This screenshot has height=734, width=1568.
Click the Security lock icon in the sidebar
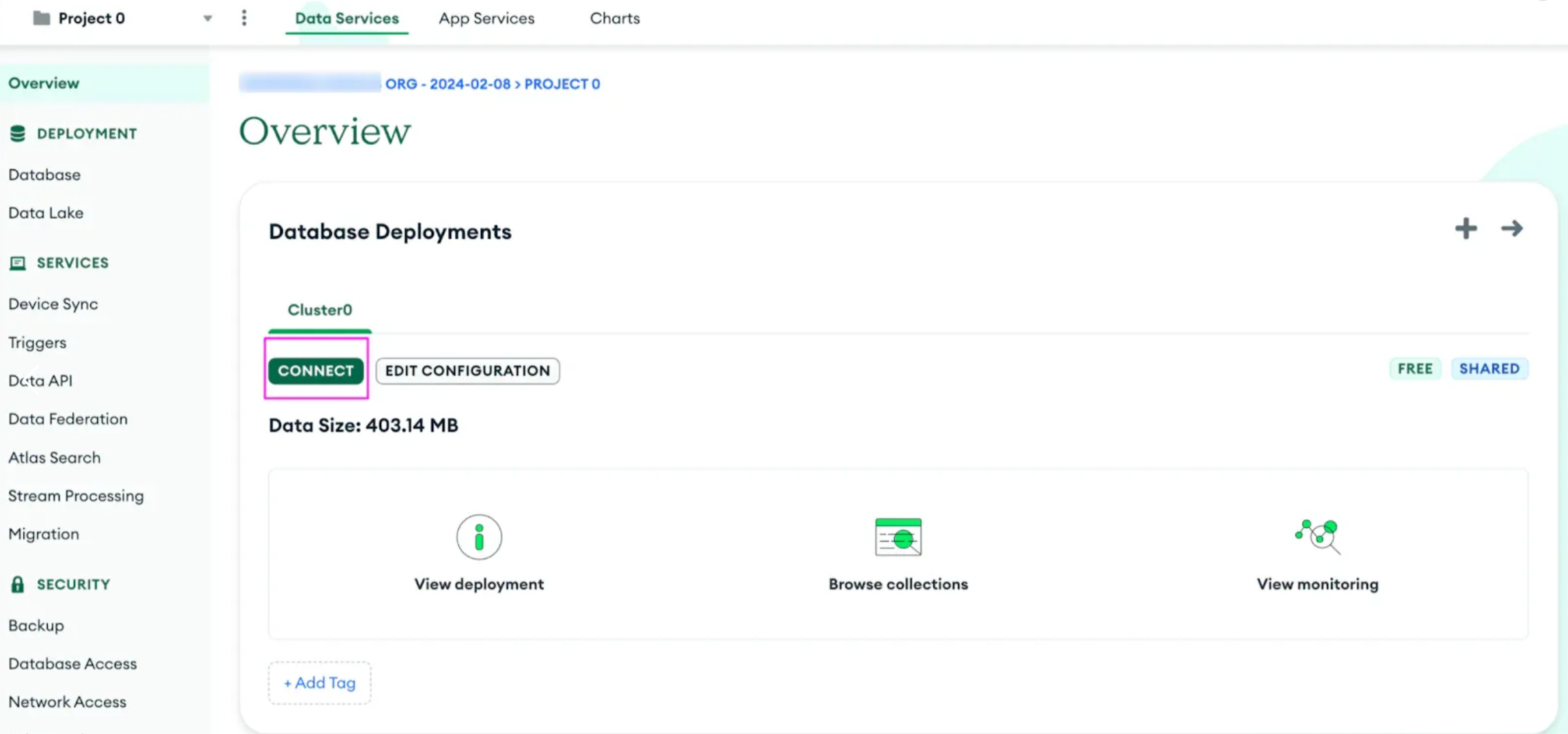click(x=17, y=584)
